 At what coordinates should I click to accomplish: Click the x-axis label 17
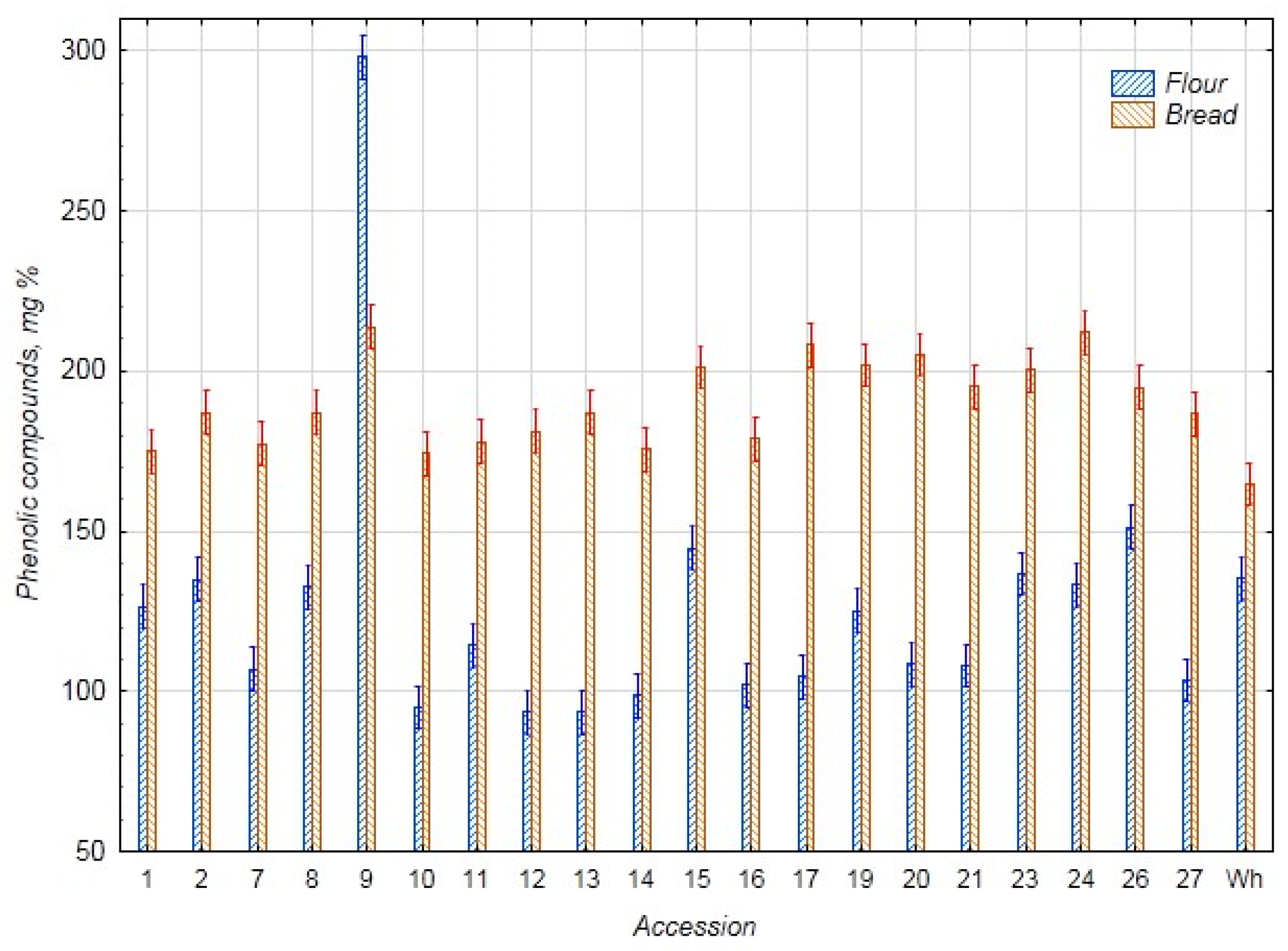[x=806, y=879]
